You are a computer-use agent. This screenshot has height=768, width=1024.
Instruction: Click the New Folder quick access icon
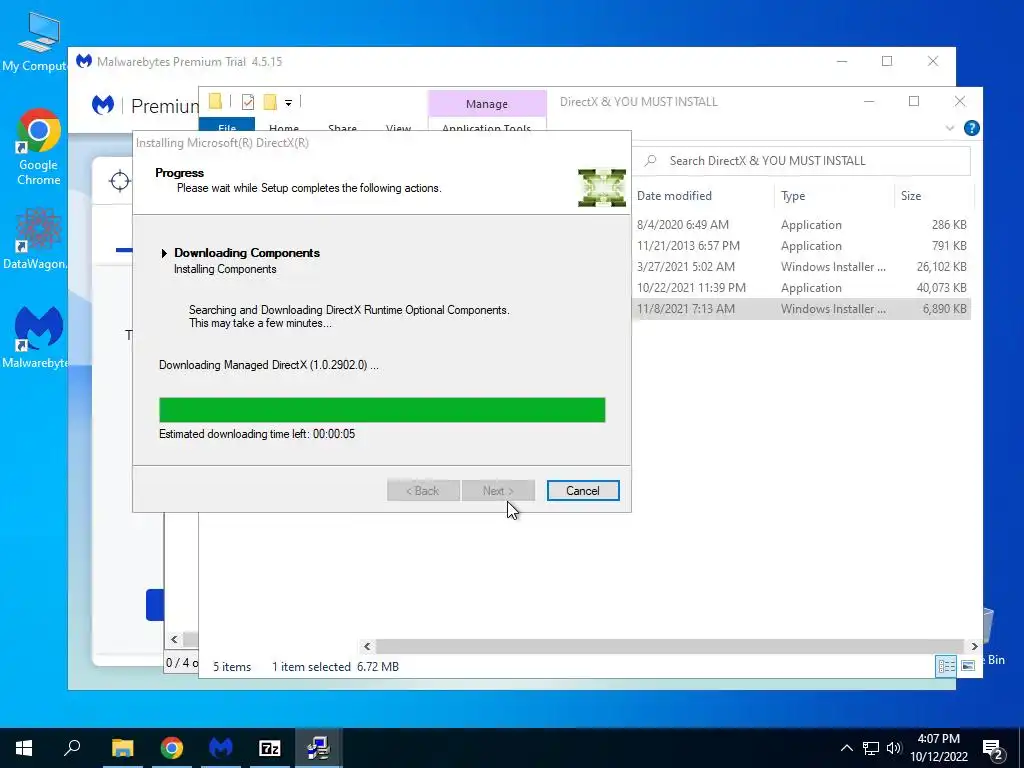tap(270, 101)
